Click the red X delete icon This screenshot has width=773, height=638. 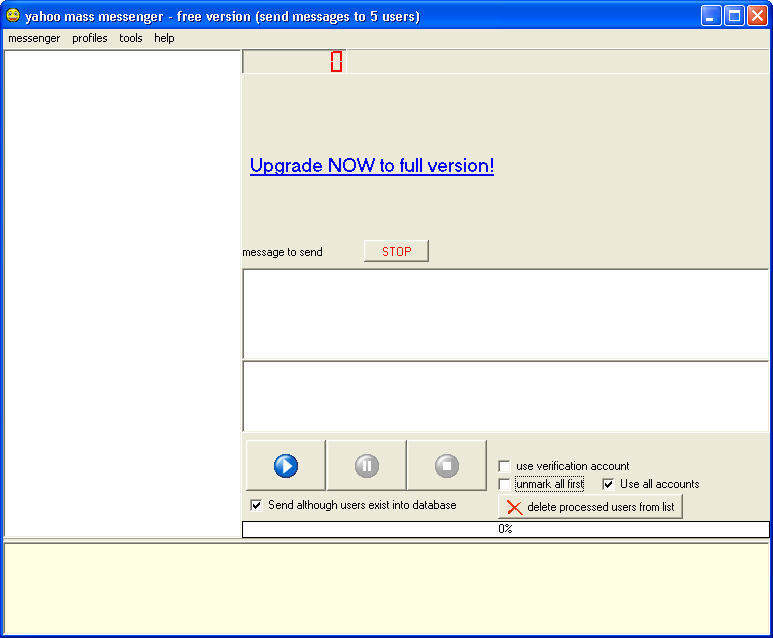514,507
